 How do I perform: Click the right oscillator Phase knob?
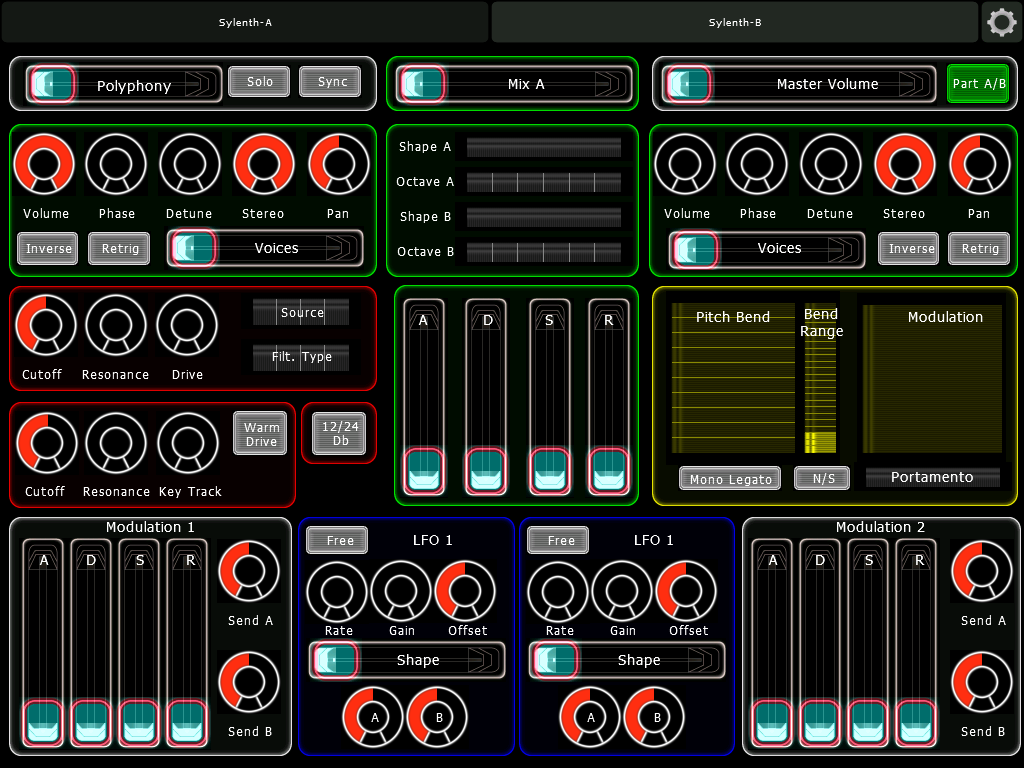click(757, 164)
